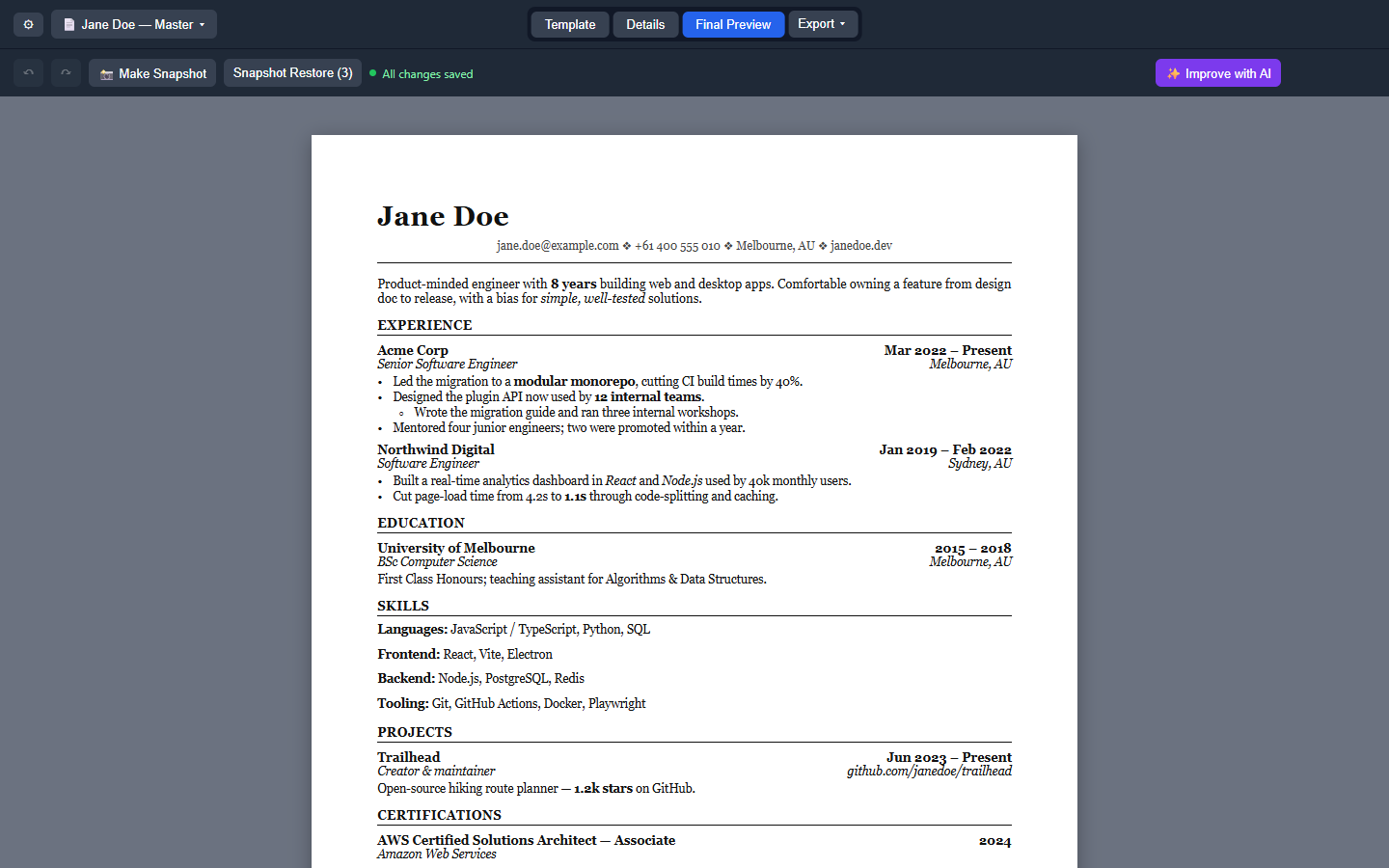Click the redo arrow icon
The width and height of the screenshot is (1389, 868).
66,73
